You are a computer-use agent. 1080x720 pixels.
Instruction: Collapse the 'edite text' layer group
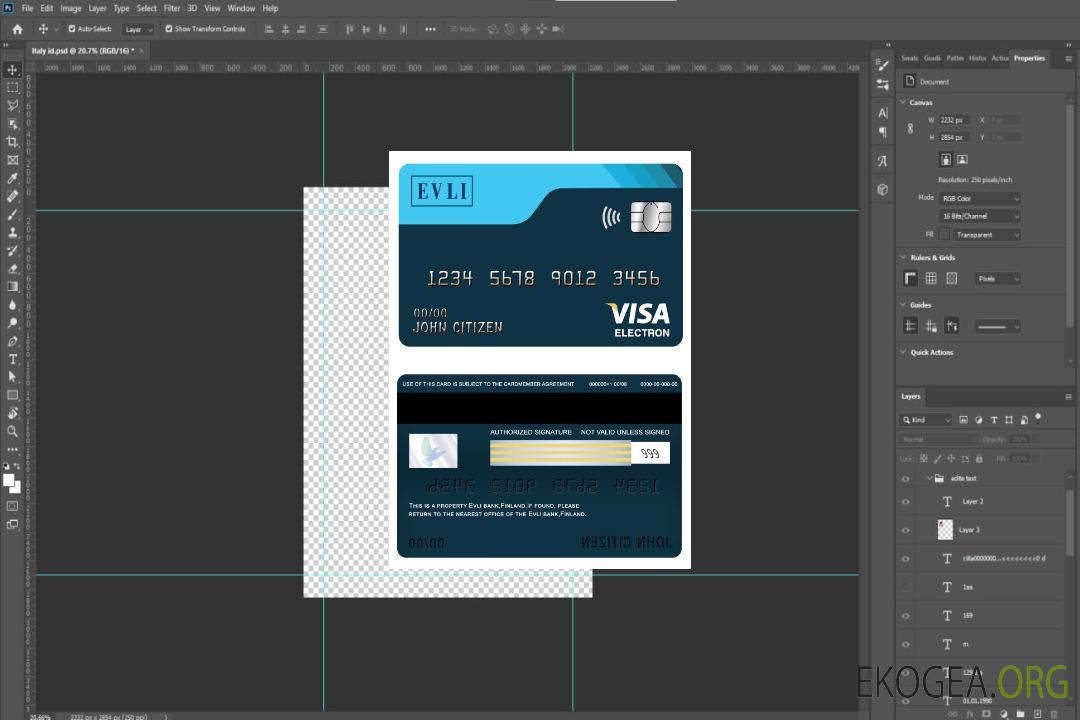(x=929, y=478)
